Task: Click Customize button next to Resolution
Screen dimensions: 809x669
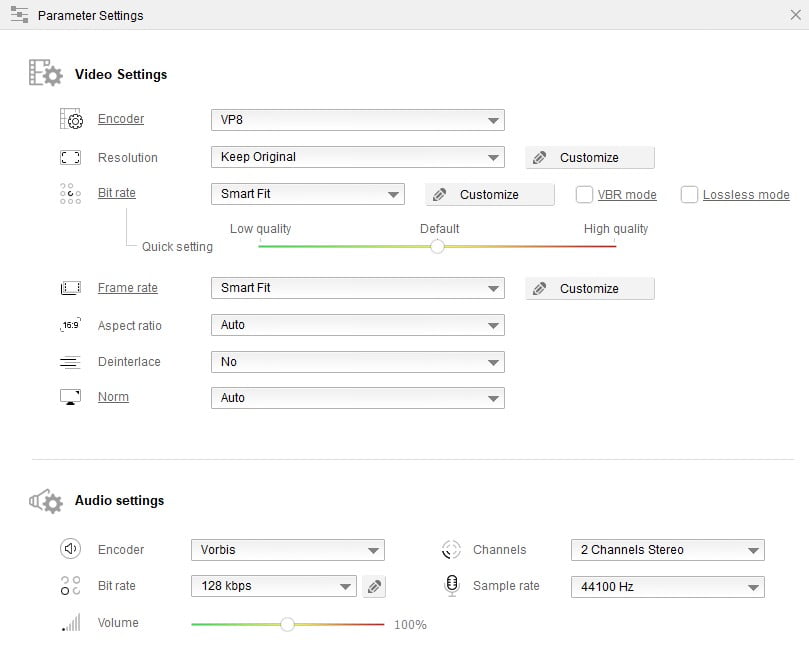Action: click(x=590, y=157)
